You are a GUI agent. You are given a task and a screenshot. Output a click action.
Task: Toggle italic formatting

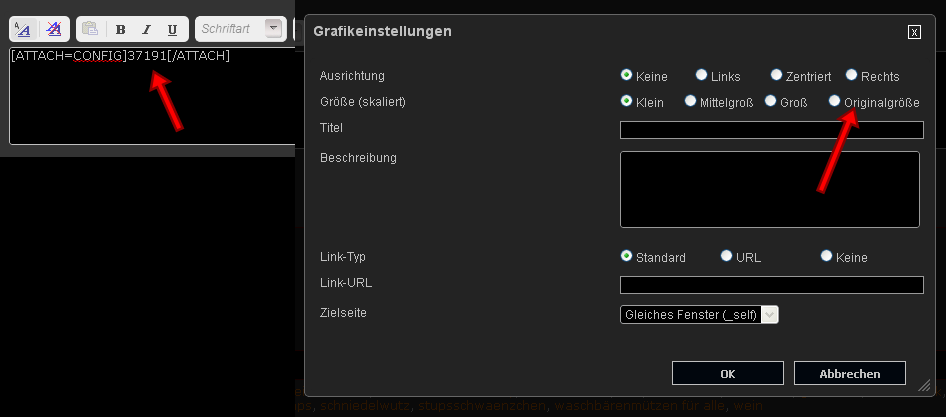tap(146, 30)
